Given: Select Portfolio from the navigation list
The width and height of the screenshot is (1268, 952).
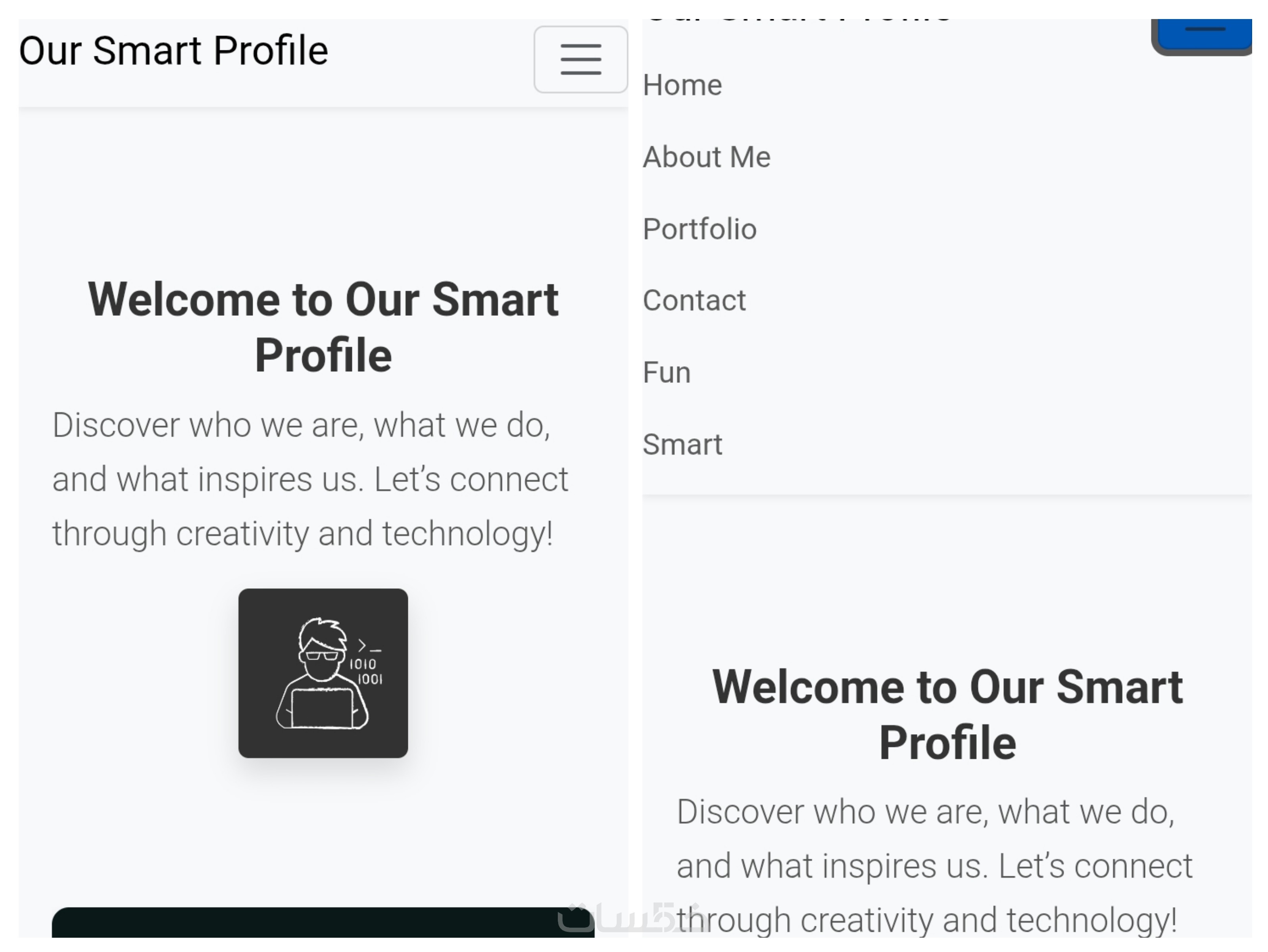Looking at the screenshot, I should pyautogui.click(x=699, y=229).
